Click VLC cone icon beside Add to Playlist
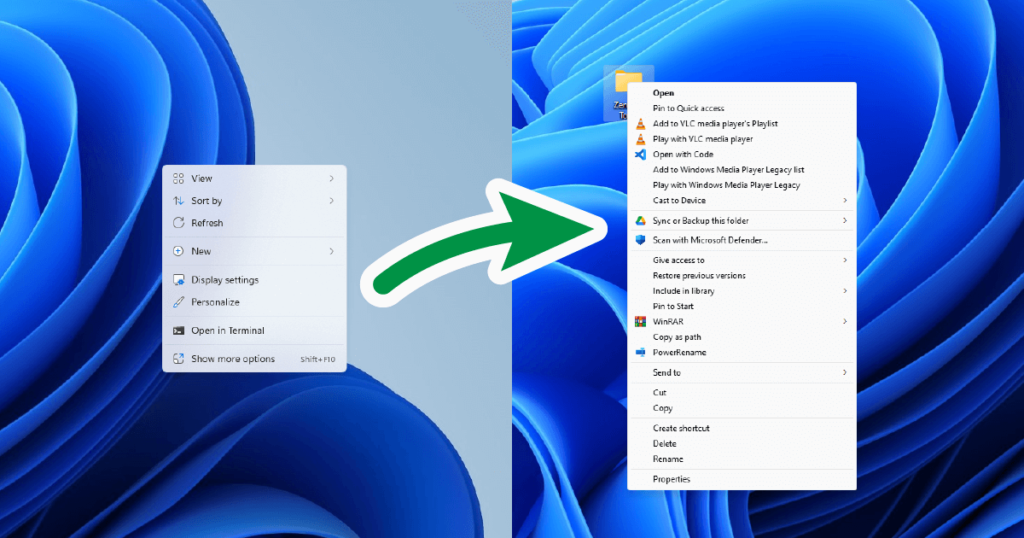This screenshot has width=1024, height=538. pos(641,123)
